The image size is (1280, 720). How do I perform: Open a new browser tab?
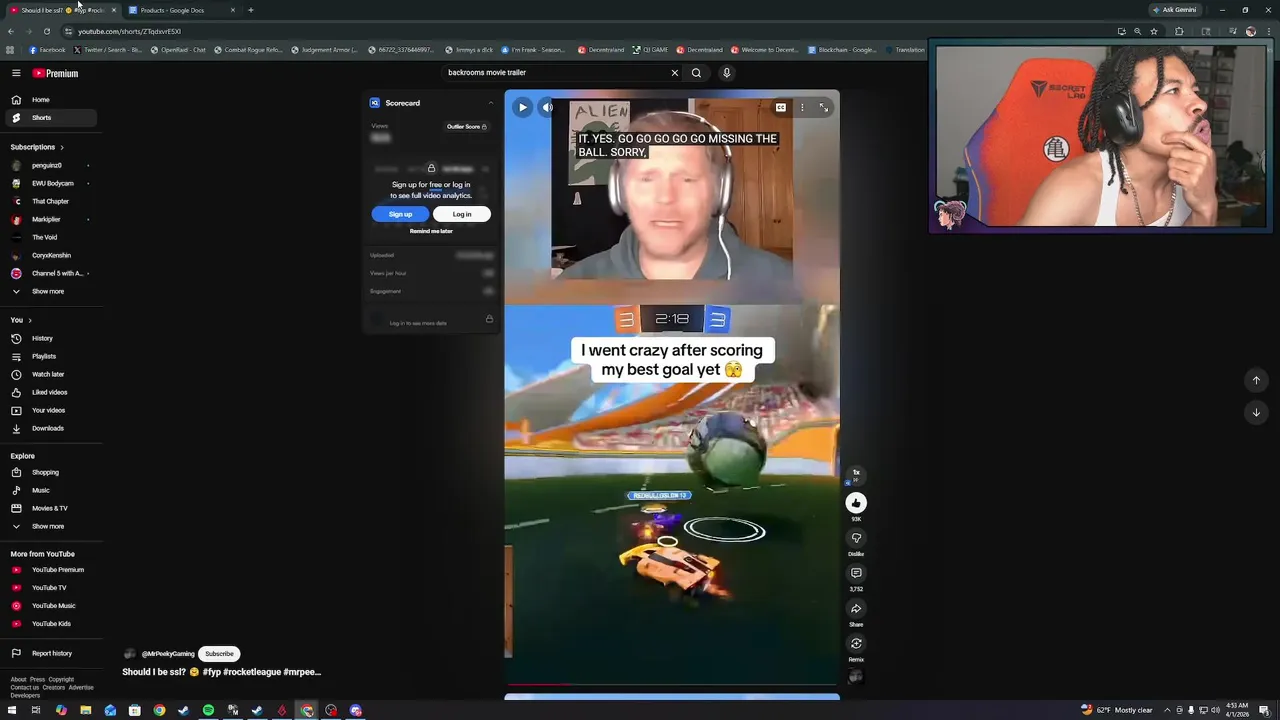tap(251, 10)
